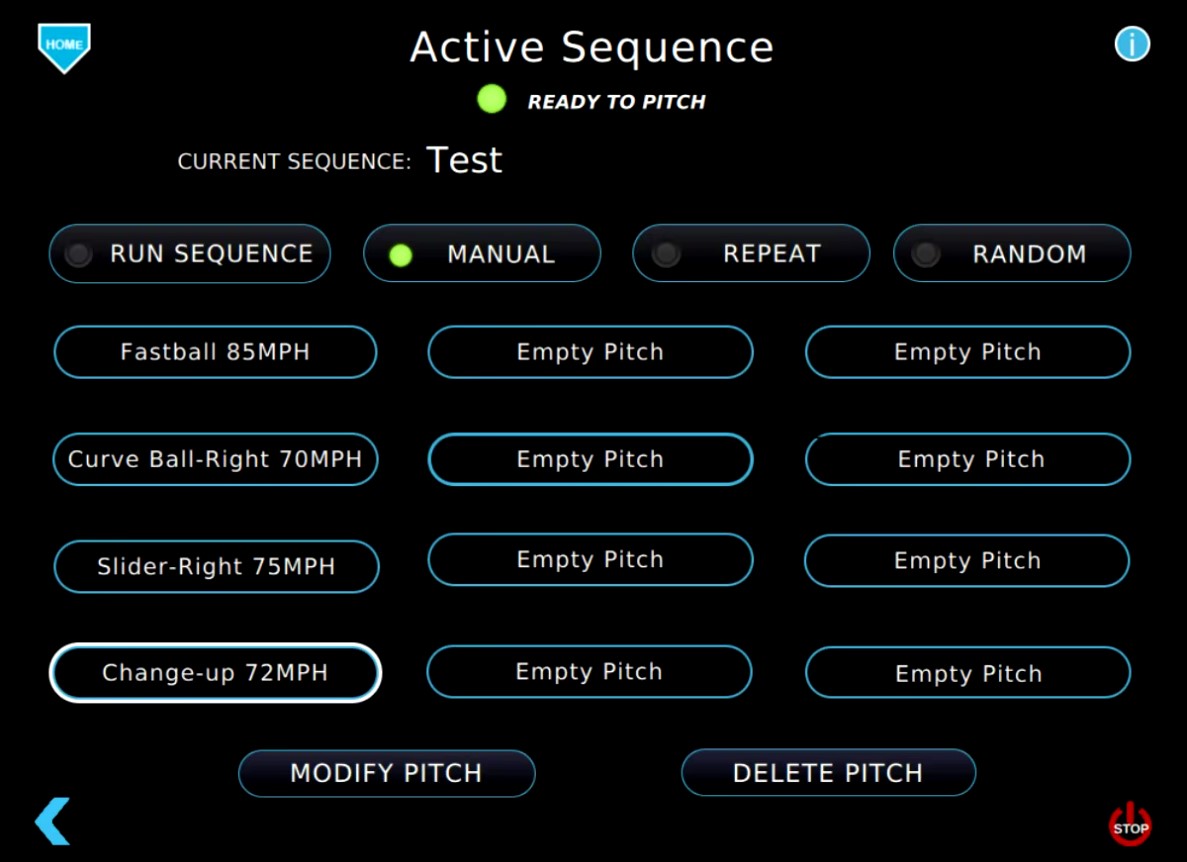
Task: Click the green Ready to Pitch indicator
Action: pos(492,100)
